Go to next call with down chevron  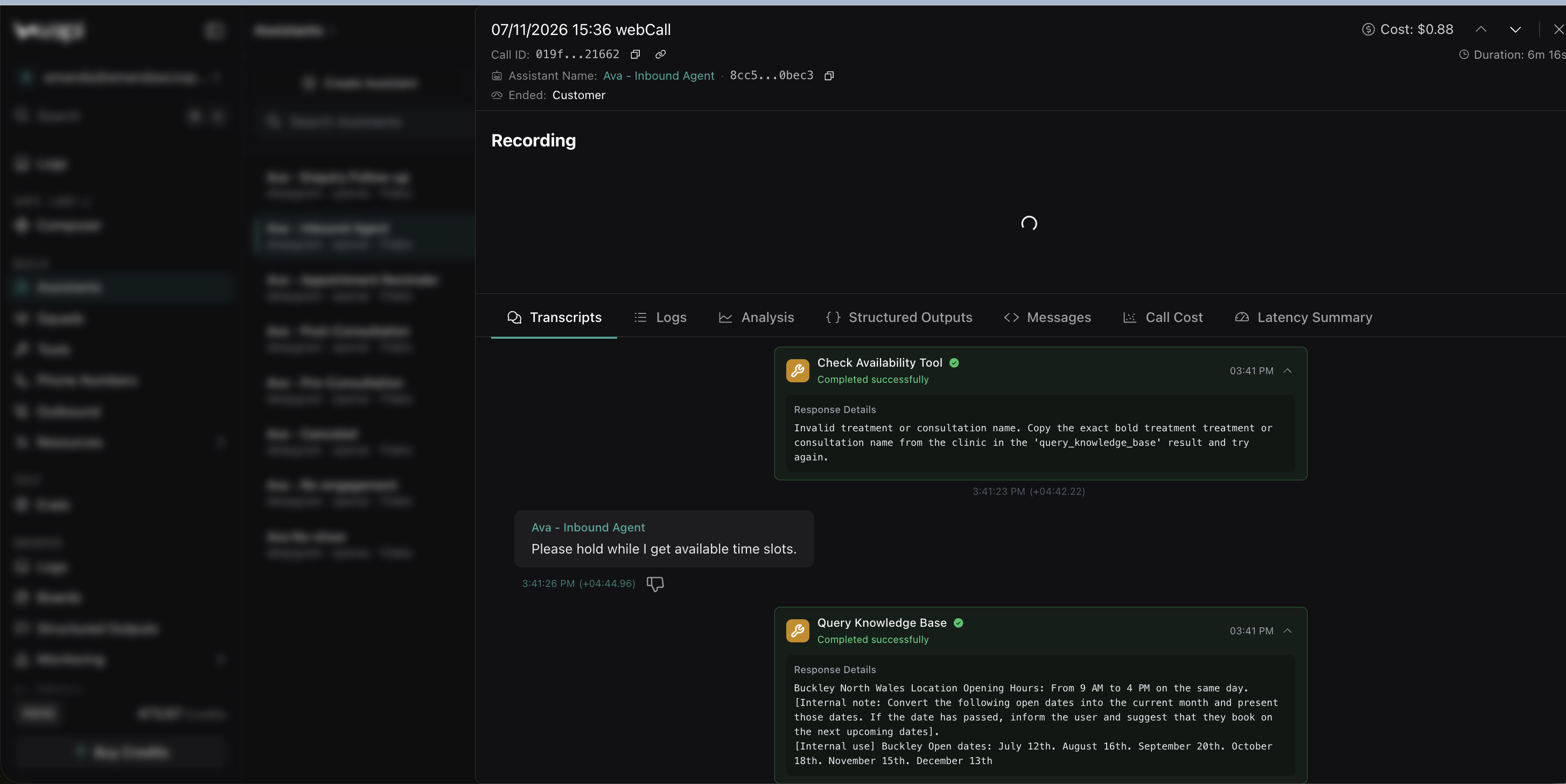pyautogui.click(x=1515, y=29)
